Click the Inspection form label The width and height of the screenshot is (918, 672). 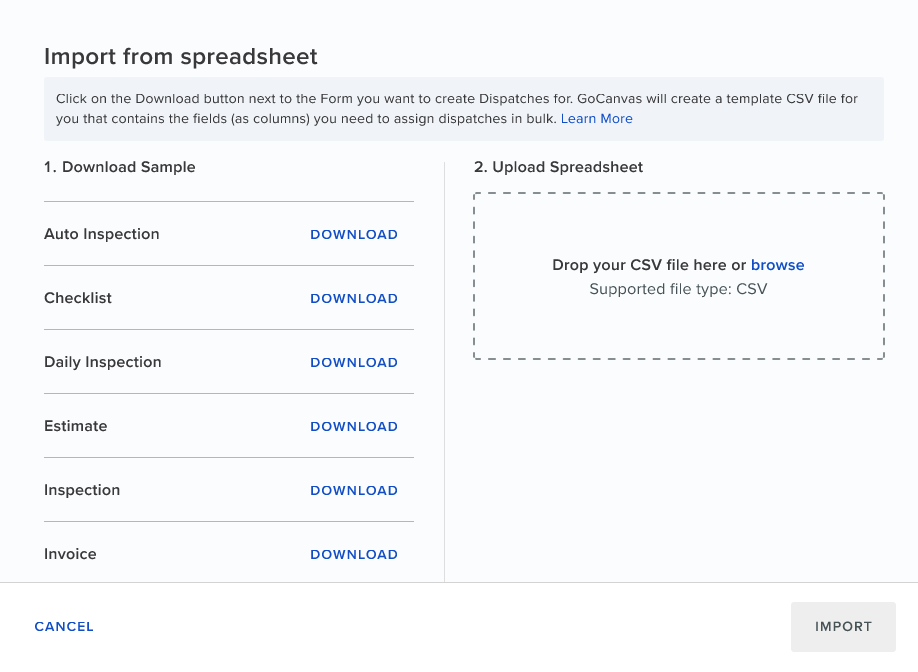[x=82, y=490]
